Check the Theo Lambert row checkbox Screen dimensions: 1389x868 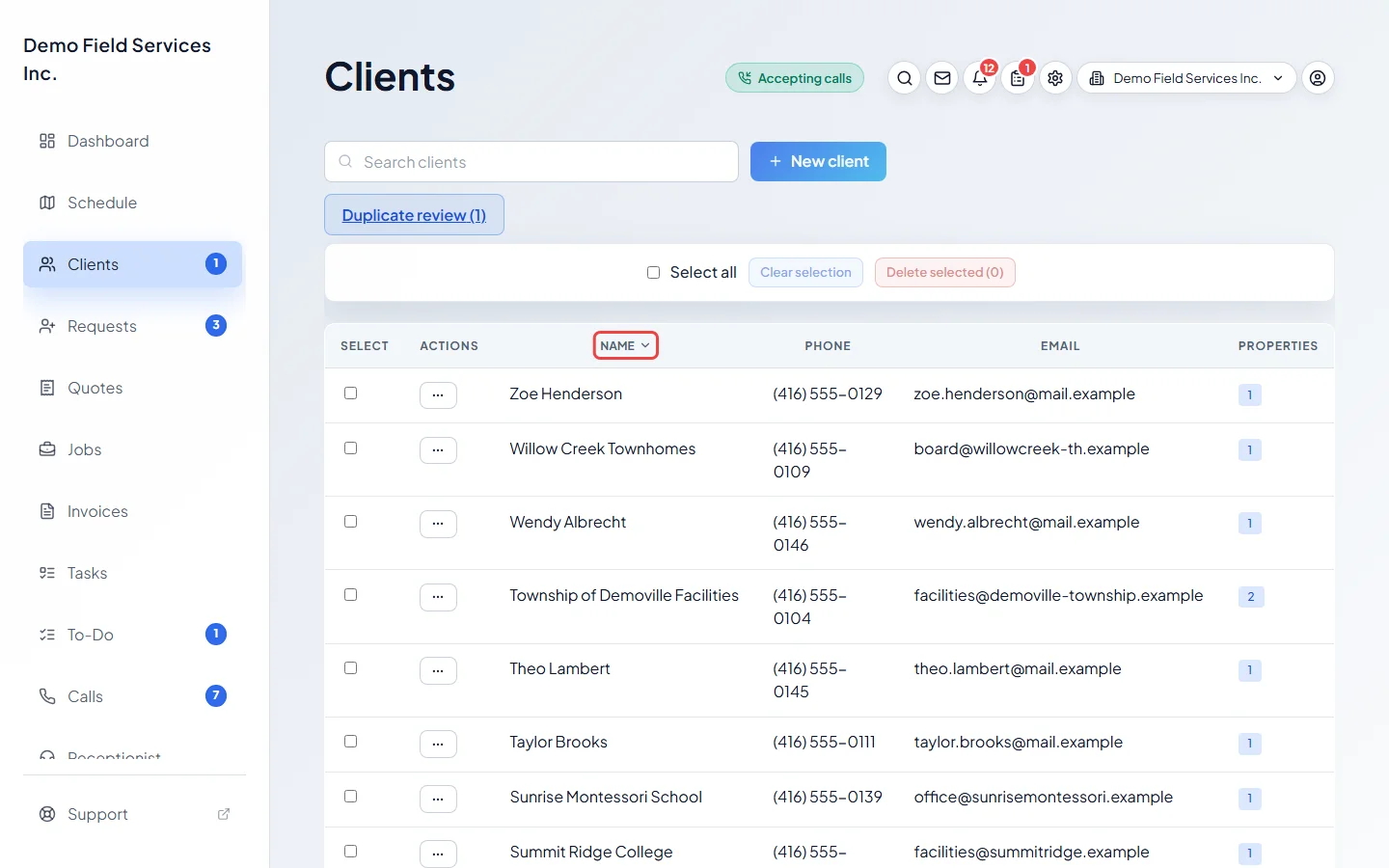point(351,668)
